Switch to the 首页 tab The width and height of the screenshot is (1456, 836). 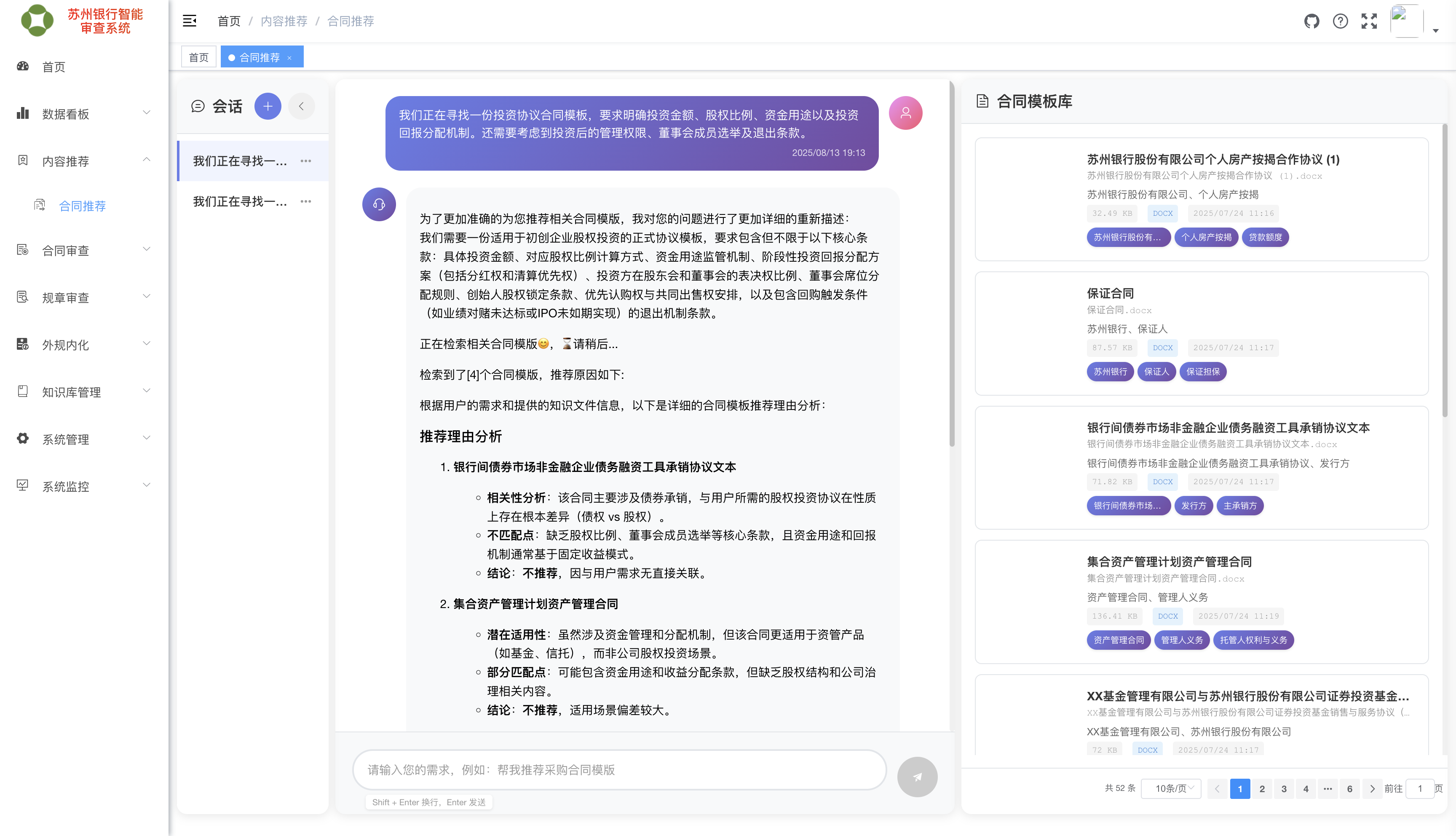tap(198, 57)
